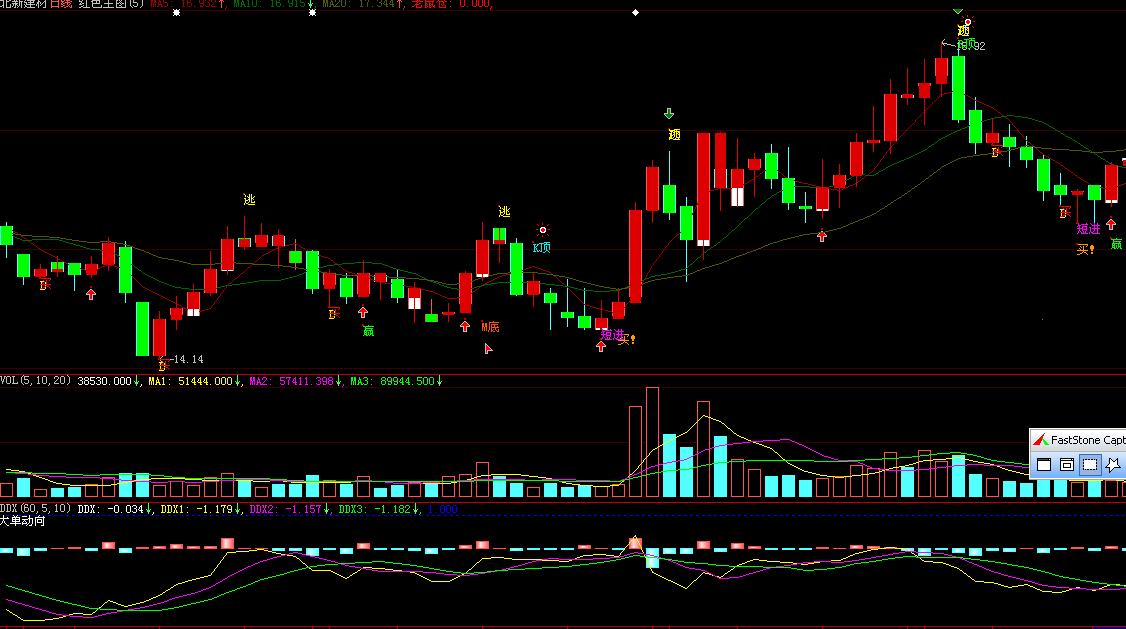Click the DDX(60,5,10) indicator label
Screen dimensions: 1126x629
[x=36, y=508]
